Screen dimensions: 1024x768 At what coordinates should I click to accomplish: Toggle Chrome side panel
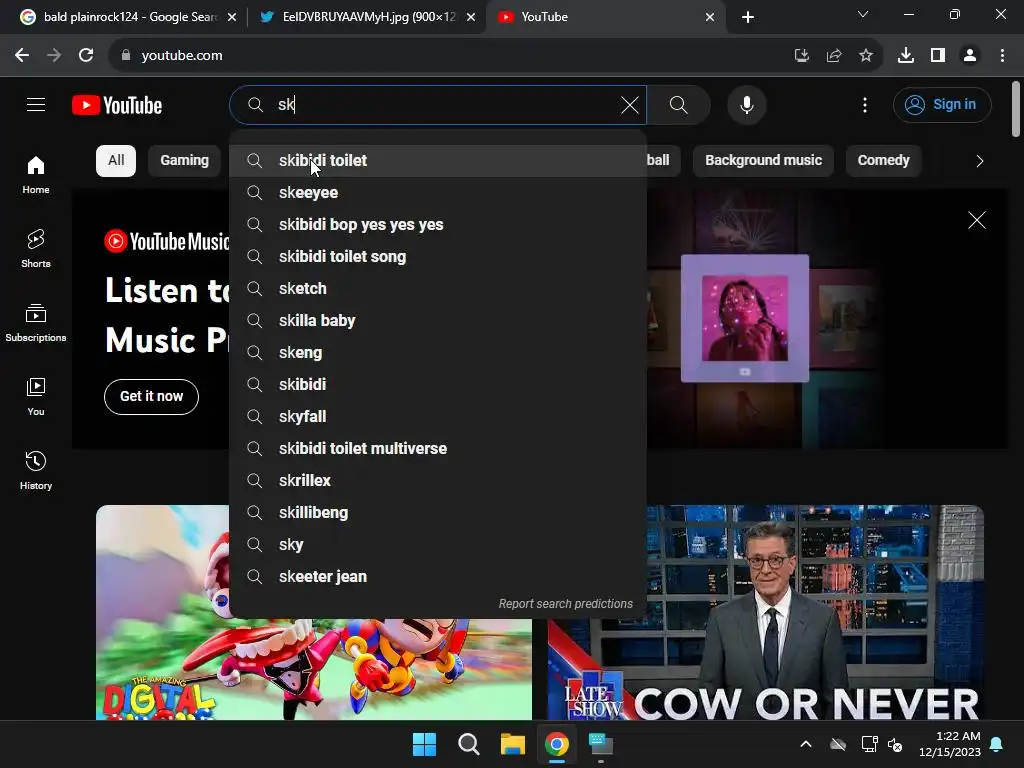tap(938, 56)
